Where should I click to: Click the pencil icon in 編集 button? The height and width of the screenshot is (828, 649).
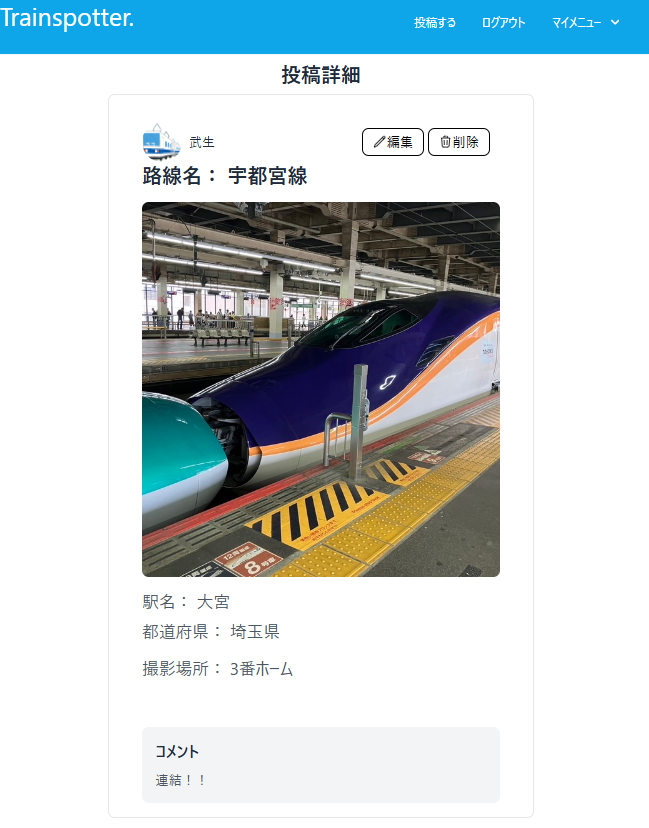click(x=379, y=142)
